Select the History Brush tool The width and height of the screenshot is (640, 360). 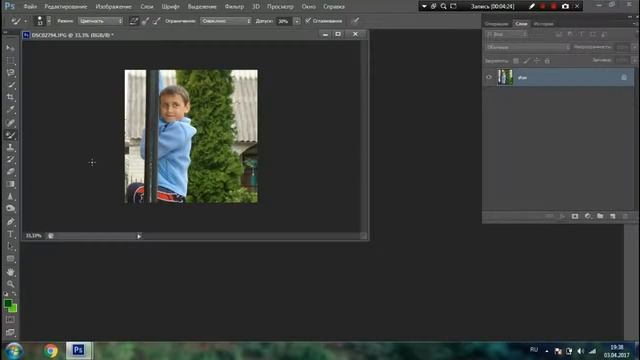(x=10, y=159)
